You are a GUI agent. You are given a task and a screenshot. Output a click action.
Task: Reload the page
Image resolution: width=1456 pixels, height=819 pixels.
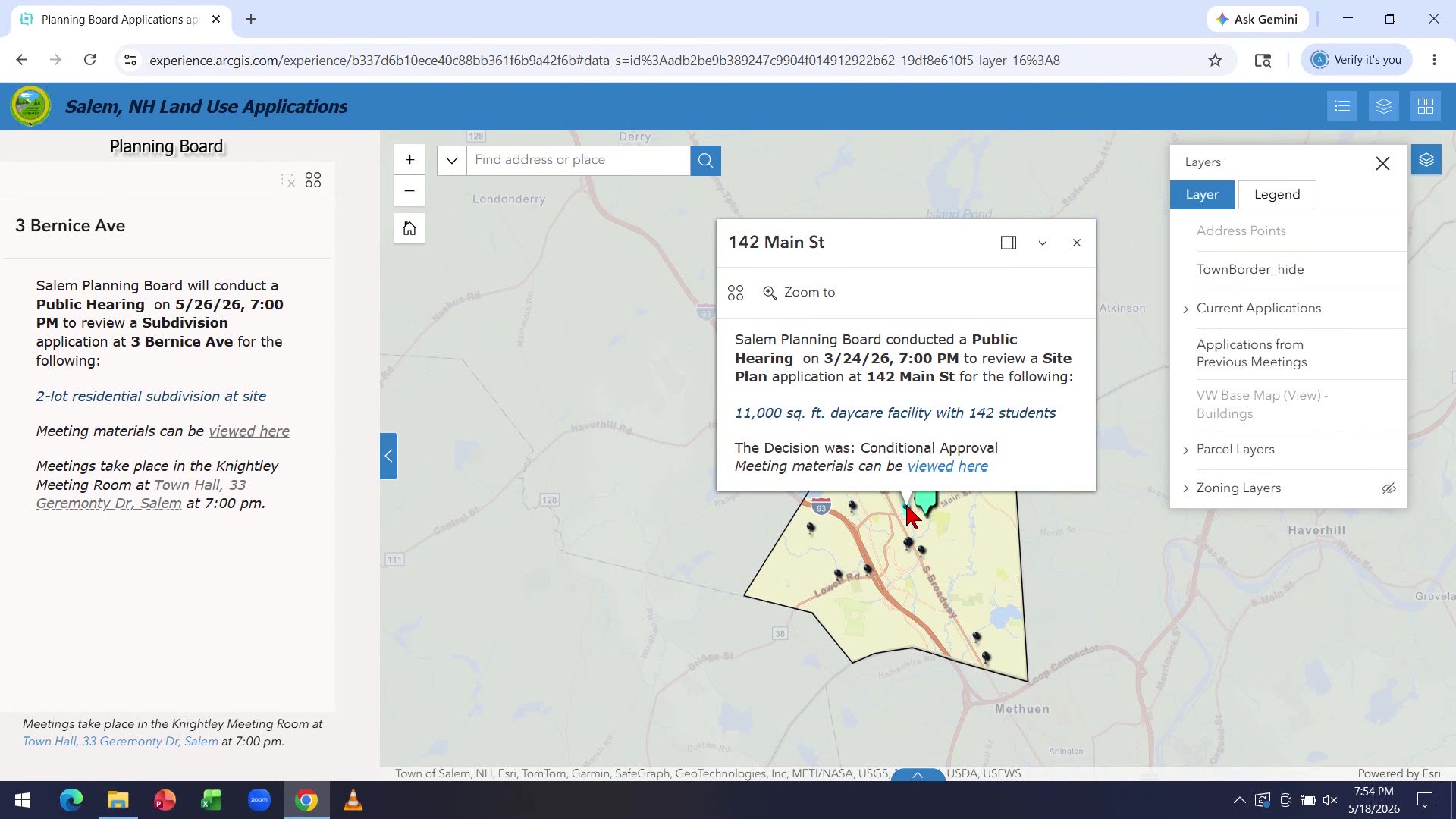(x=89, y=60)
